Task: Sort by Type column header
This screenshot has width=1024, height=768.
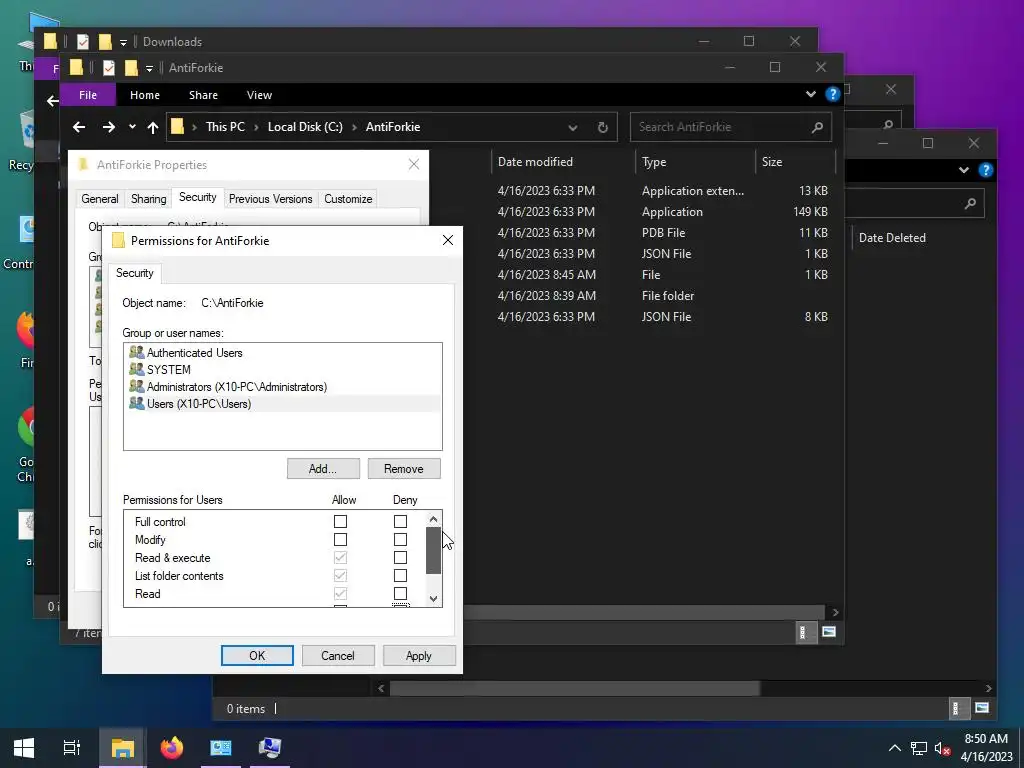Action: point(696,161)
